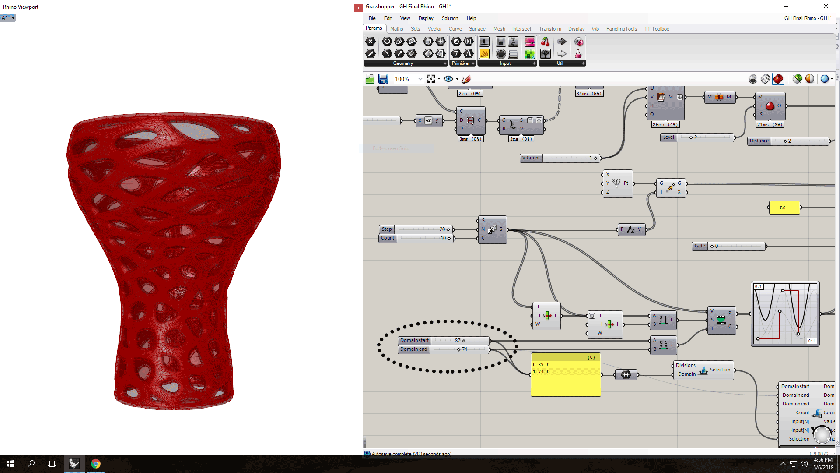840x473 pixels.
Task: Pick the yellow Panel icon in Input group
Action: [484, 53]
